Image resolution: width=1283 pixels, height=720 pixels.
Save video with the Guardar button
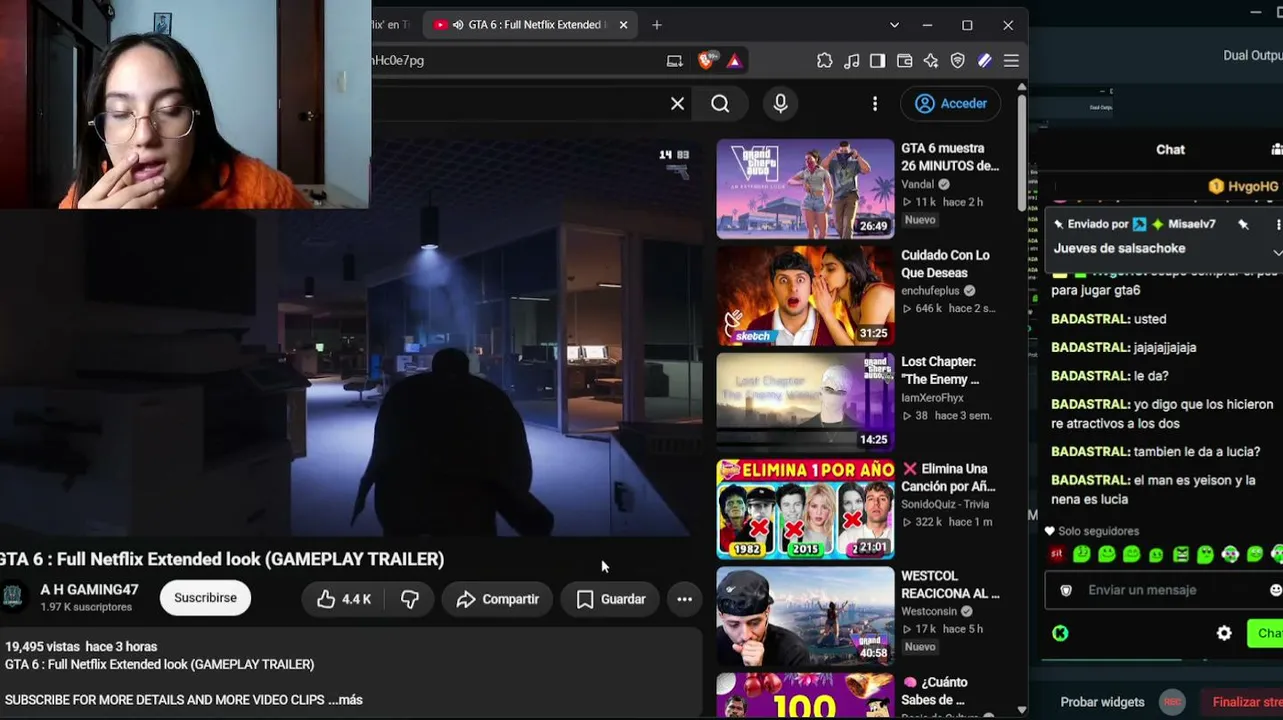(x=611, y=599)
